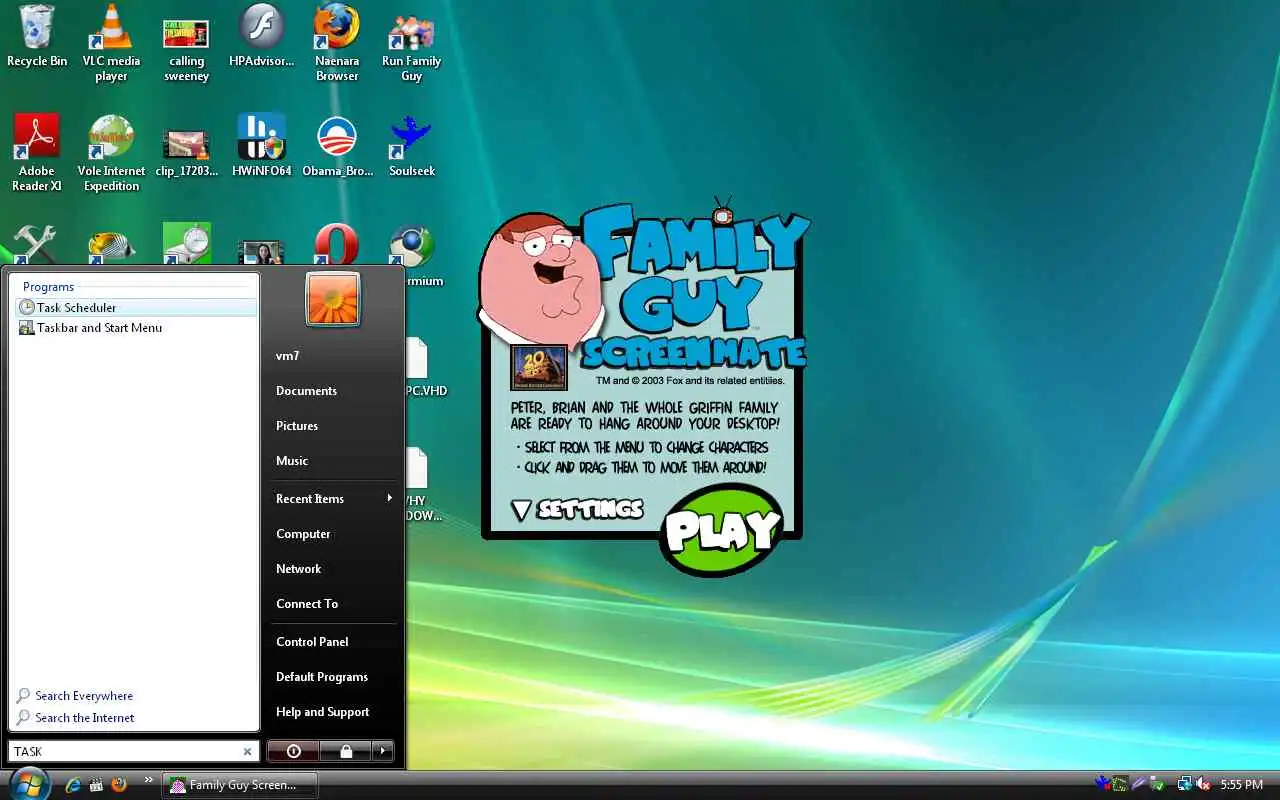Open the green graph monitor tray icon
The height and width of the screenshot is (800, 1280).
(1120, 785)
